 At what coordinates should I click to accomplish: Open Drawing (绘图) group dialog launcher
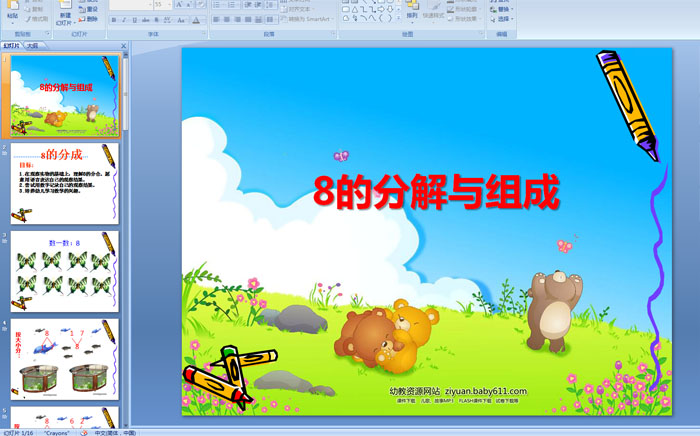pyautogui.click(x=481, y=34)
